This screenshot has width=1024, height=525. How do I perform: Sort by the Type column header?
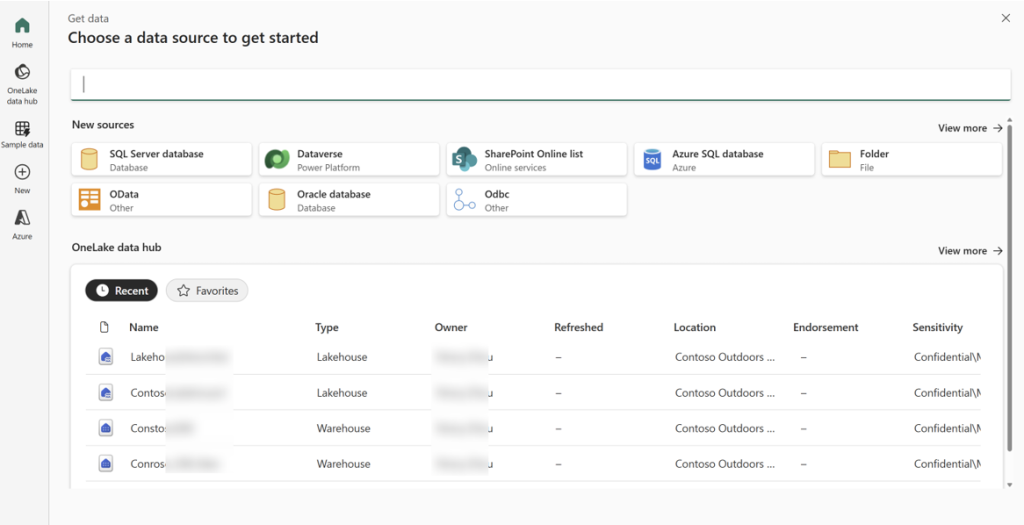(327, 327)
